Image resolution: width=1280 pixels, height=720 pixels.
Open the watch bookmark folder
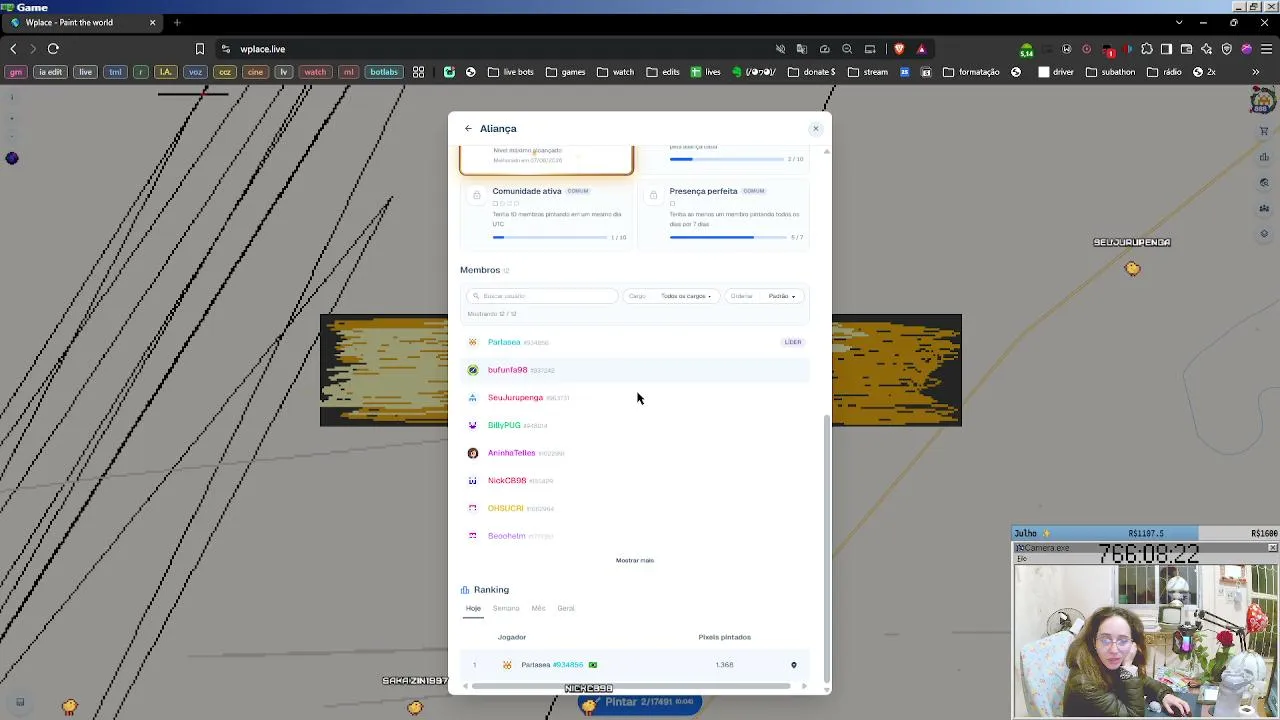point(616,72)
